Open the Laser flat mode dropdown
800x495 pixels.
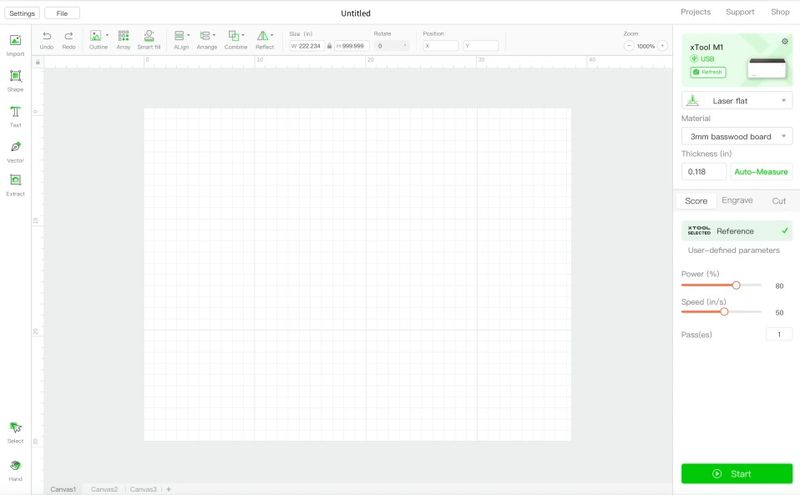[x=737, y=100]
